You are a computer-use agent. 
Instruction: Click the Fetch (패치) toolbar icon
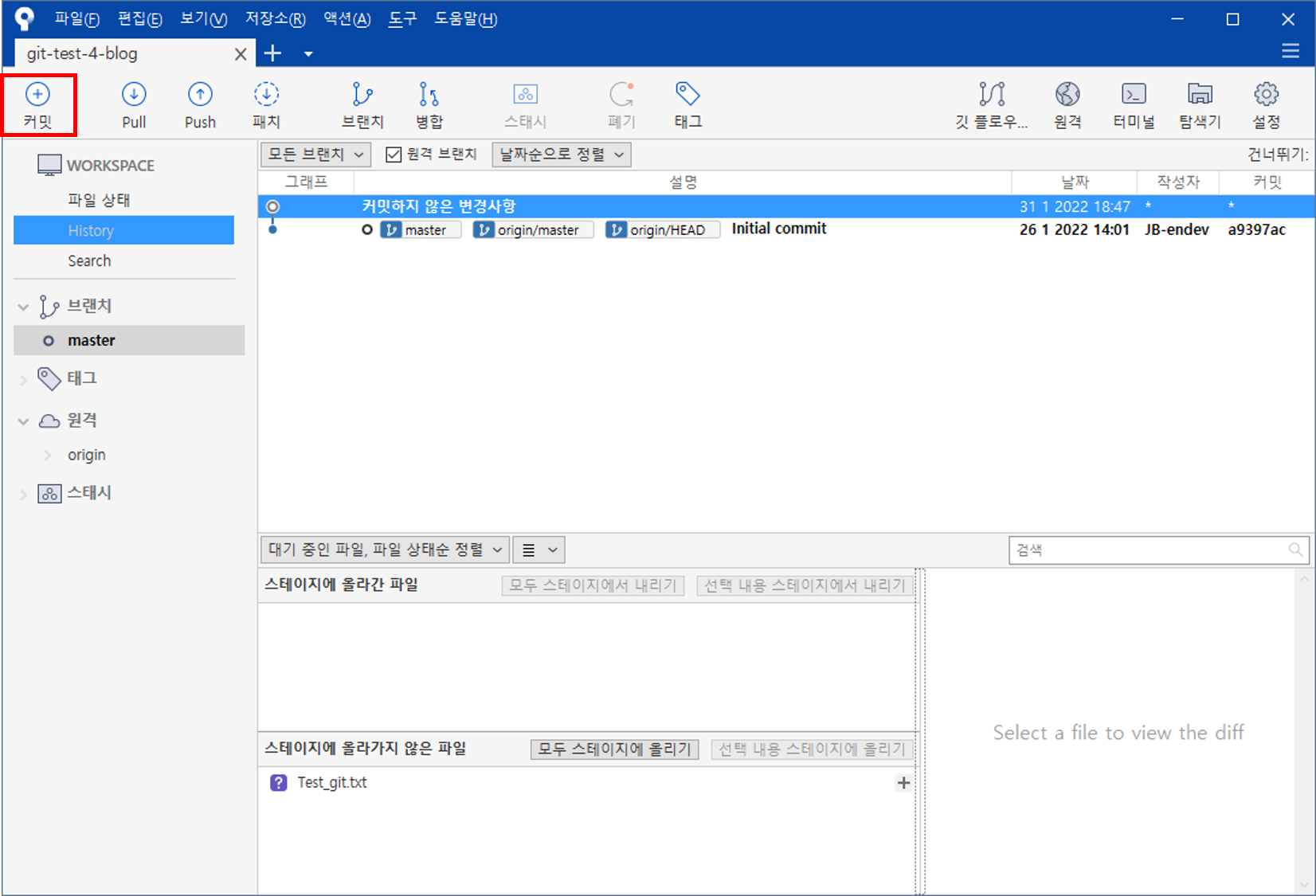point(266,104)
